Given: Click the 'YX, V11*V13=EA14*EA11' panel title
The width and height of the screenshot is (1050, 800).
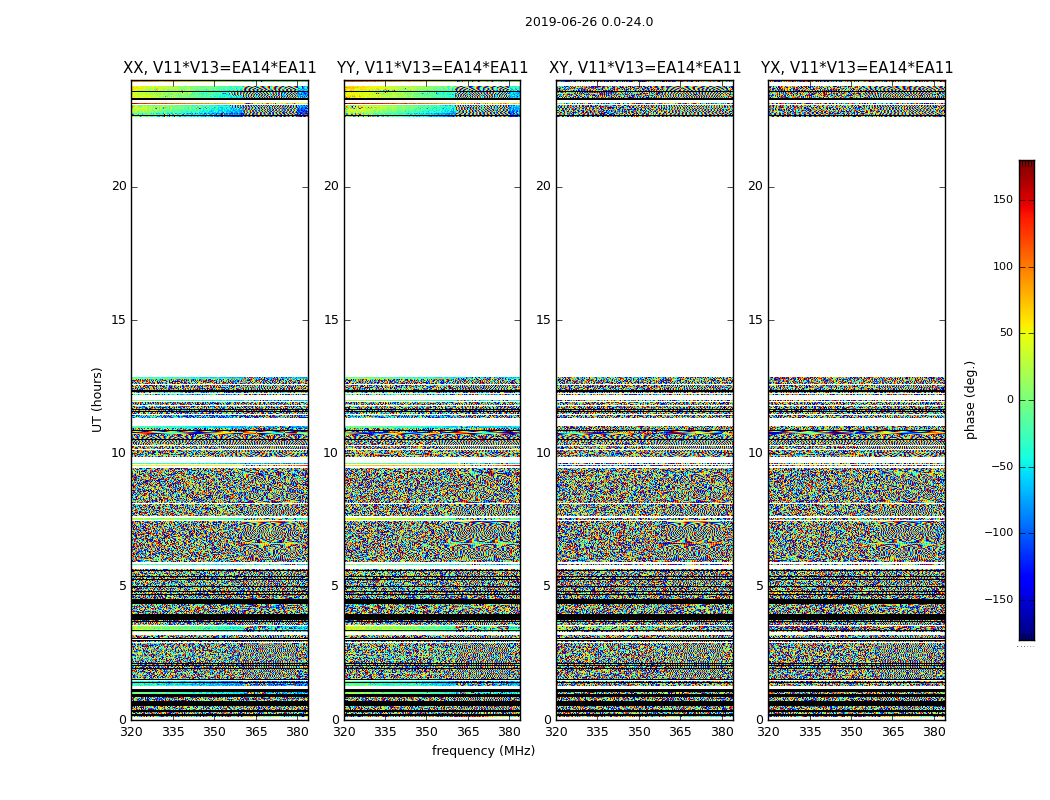Looking at the screenshot, I should point(856,68).
